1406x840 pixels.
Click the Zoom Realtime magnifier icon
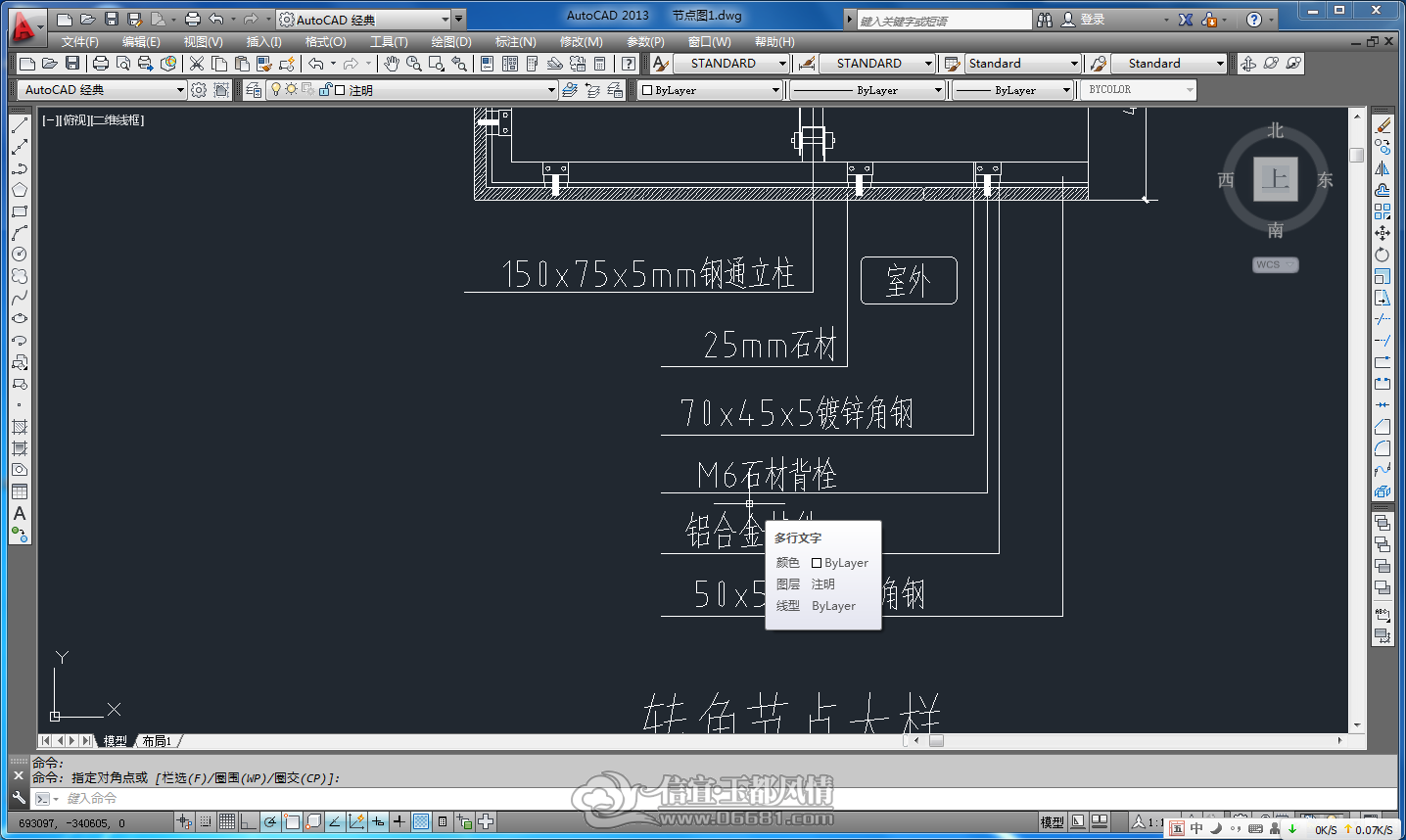414,64
